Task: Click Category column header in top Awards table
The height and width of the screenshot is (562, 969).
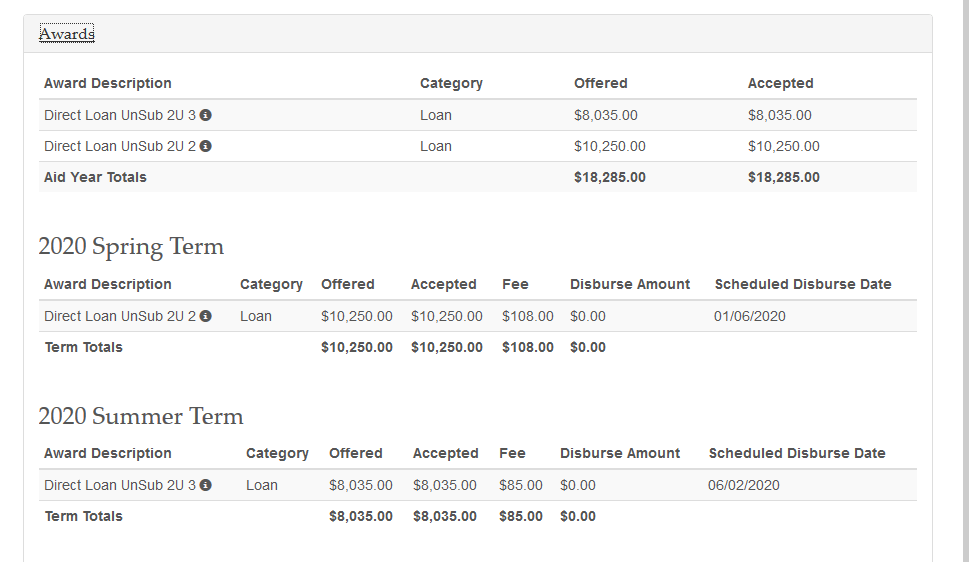Action: pos(451,83)
